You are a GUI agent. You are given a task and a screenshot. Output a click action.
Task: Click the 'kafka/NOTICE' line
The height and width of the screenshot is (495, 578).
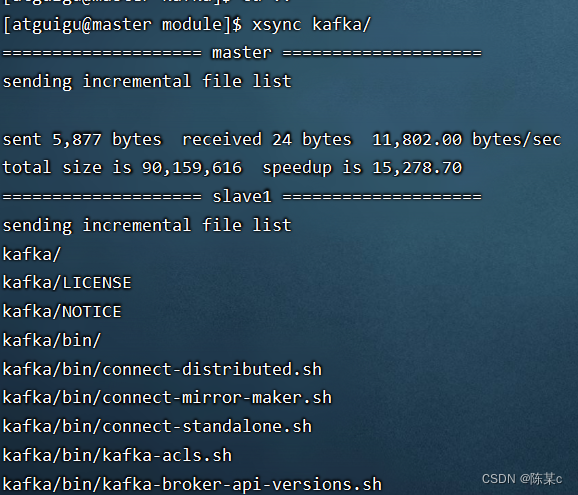point(62,311)
